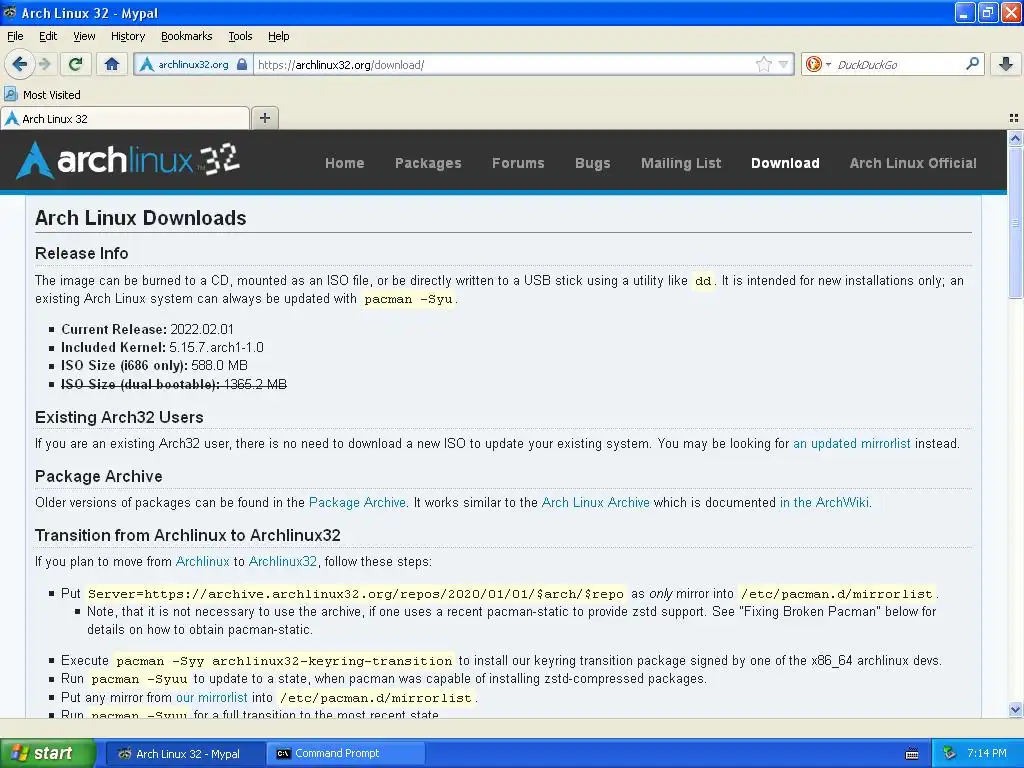Follow the Archlinux32 link in transition steps

(x=283, y=561)
